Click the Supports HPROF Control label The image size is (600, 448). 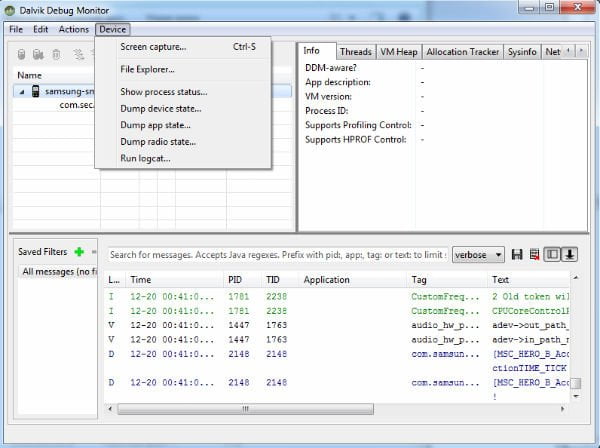(355, 140)
